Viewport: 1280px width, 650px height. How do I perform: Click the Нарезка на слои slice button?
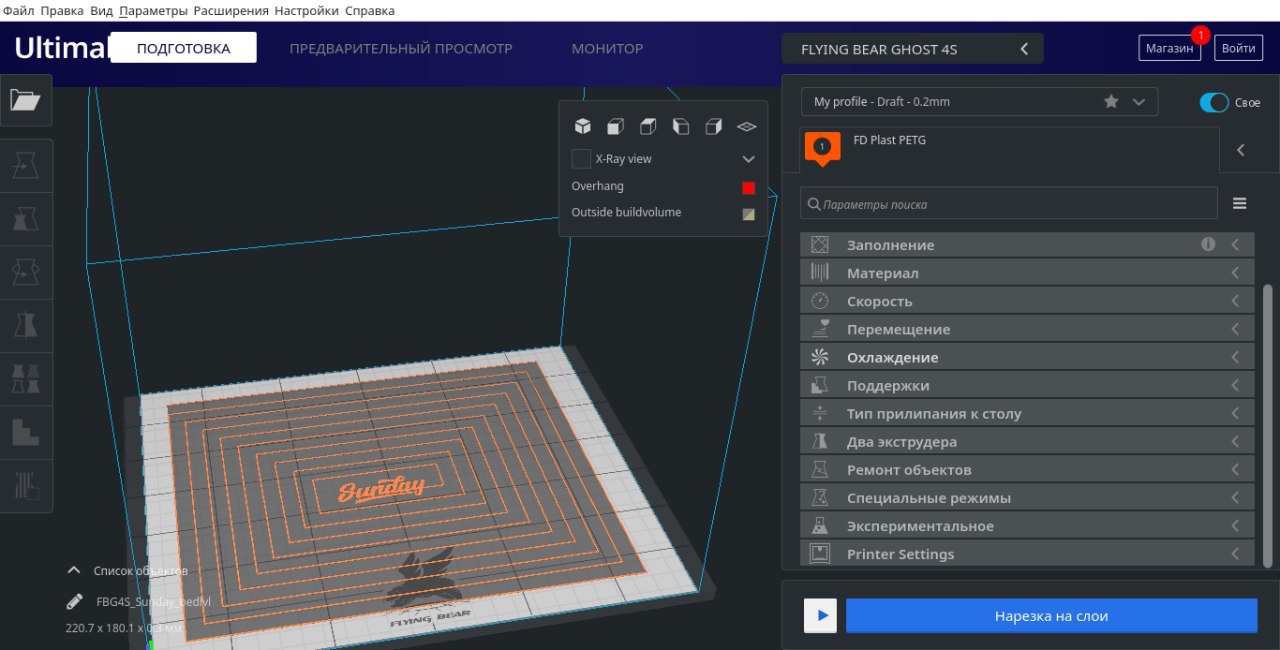(x=1051, y=616)
